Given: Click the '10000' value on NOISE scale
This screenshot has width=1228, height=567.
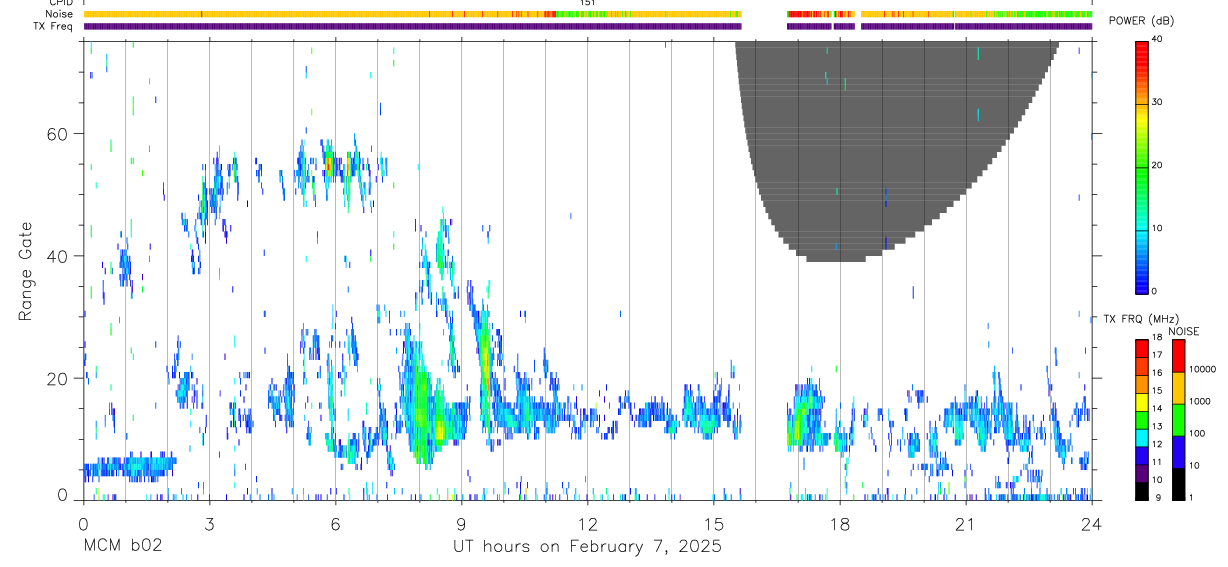Looking at the screenshot, I should tap(1202, 369).
